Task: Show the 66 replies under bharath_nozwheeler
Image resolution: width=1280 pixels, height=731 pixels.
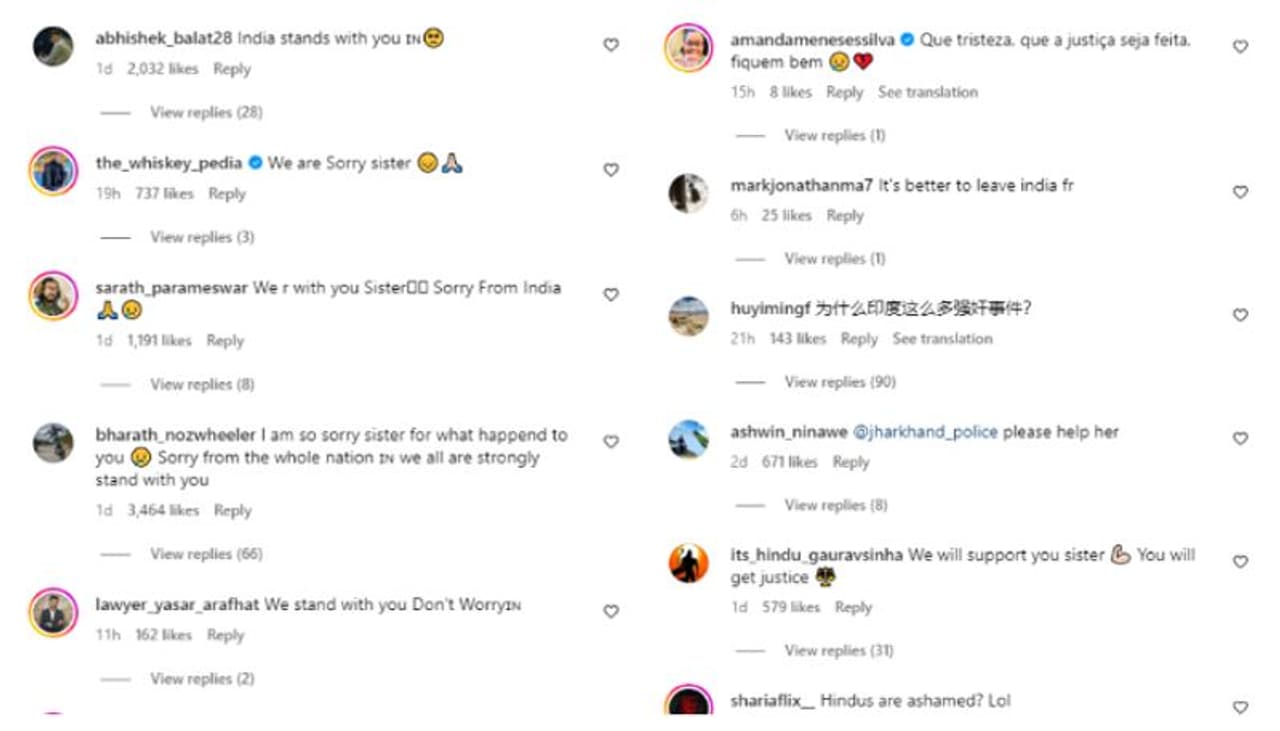Action: pyautogui.click(x=206, y=554)
